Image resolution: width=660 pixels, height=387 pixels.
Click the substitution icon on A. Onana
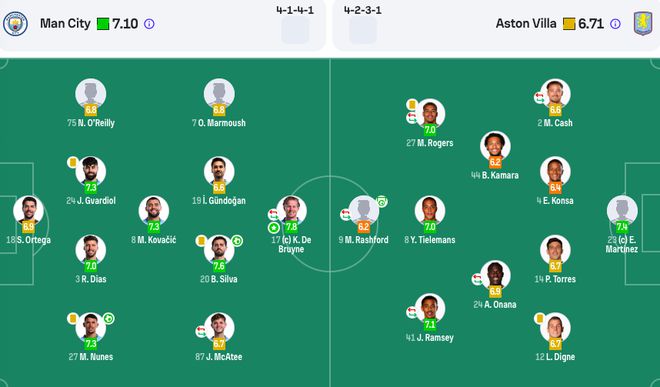click(x=477, y=279)
